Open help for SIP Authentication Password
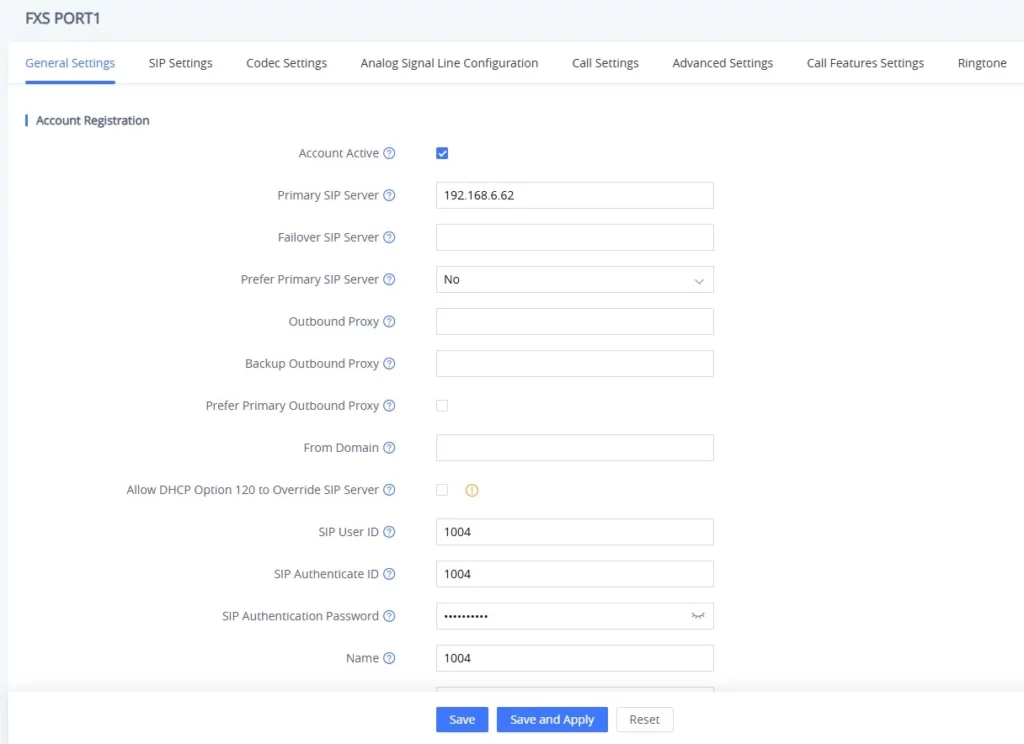The height and width of the screenshot is (744, 1024). (x=389, y=616)
